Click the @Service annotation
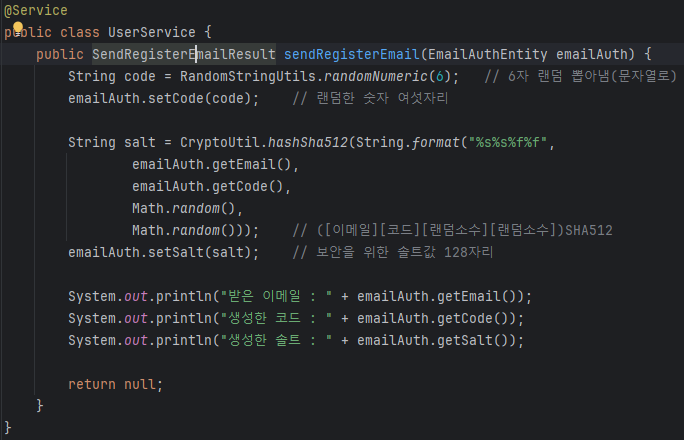Viewport: 684px width, 440px height. [x=36, y=10]
